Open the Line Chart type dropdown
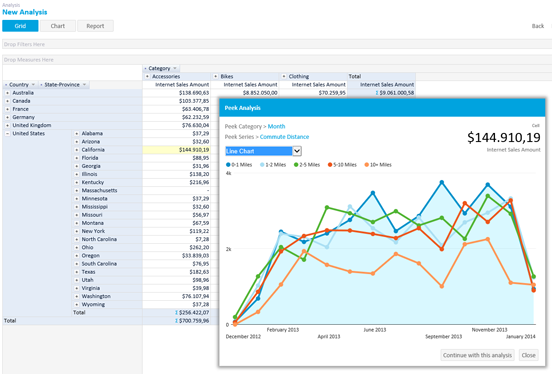Image resolution: width=552 pixels, height=374 pixels. pos(297,151)
